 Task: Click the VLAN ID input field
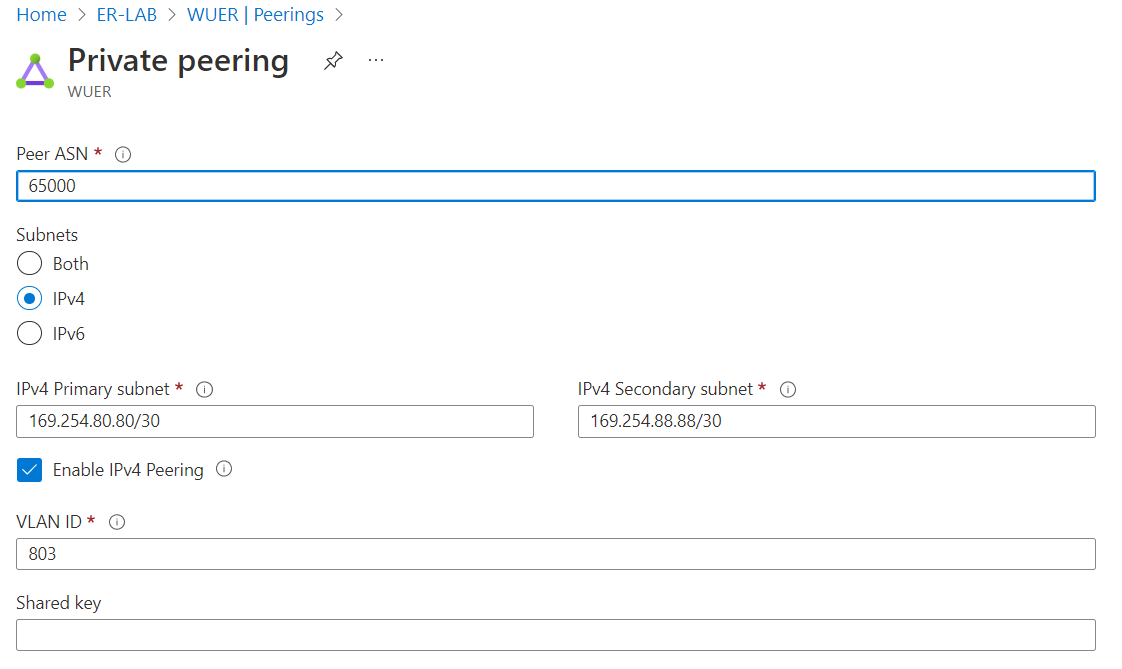(556, 554)
